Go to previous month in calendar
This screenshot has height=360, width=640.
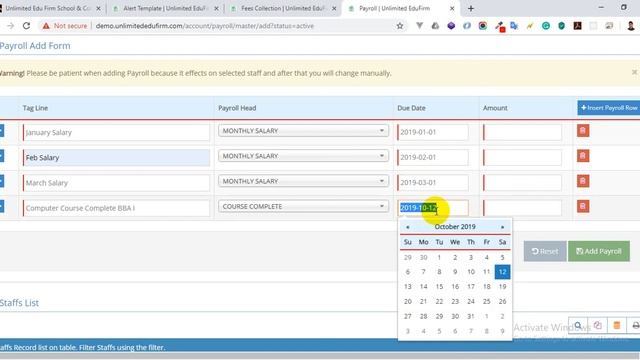[407, 227]
